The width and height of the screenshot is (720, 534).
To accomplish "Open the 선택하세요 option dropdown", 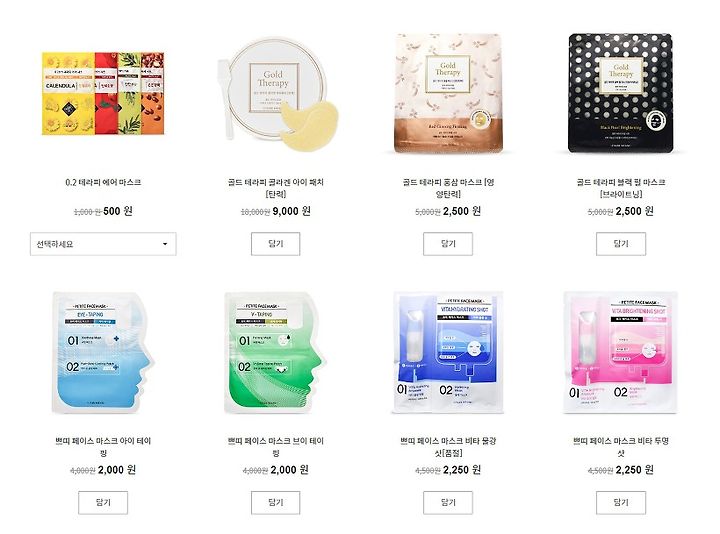I will click(103, 244).
